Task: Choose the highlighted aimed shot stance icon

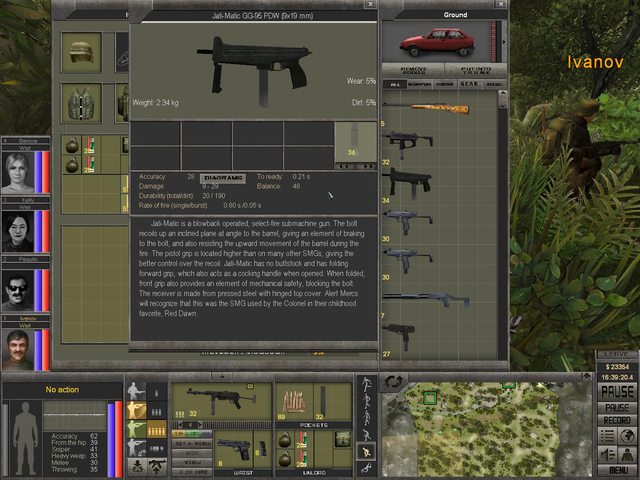Action: coord(136,410)
